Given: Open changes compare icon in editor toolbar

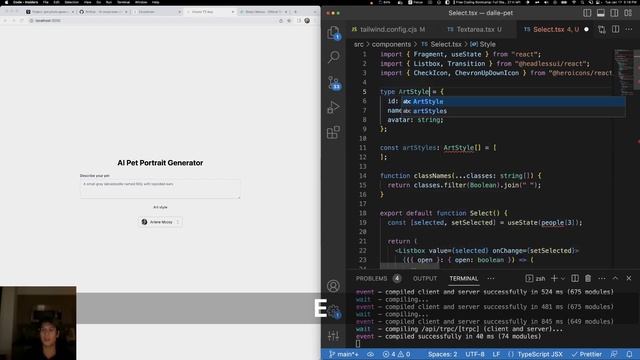Looking at the screenshot, I should pos(602,29).
